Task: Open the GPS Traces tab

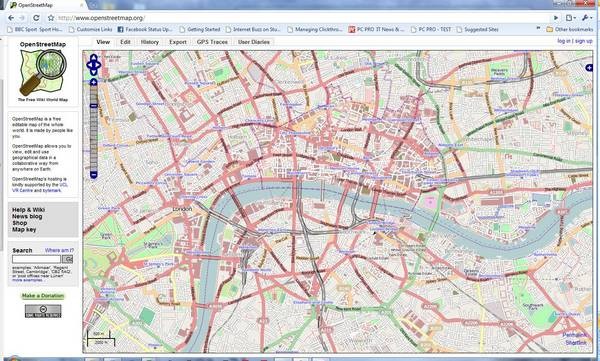Action: pyautogui.click(x=212, y=42)
